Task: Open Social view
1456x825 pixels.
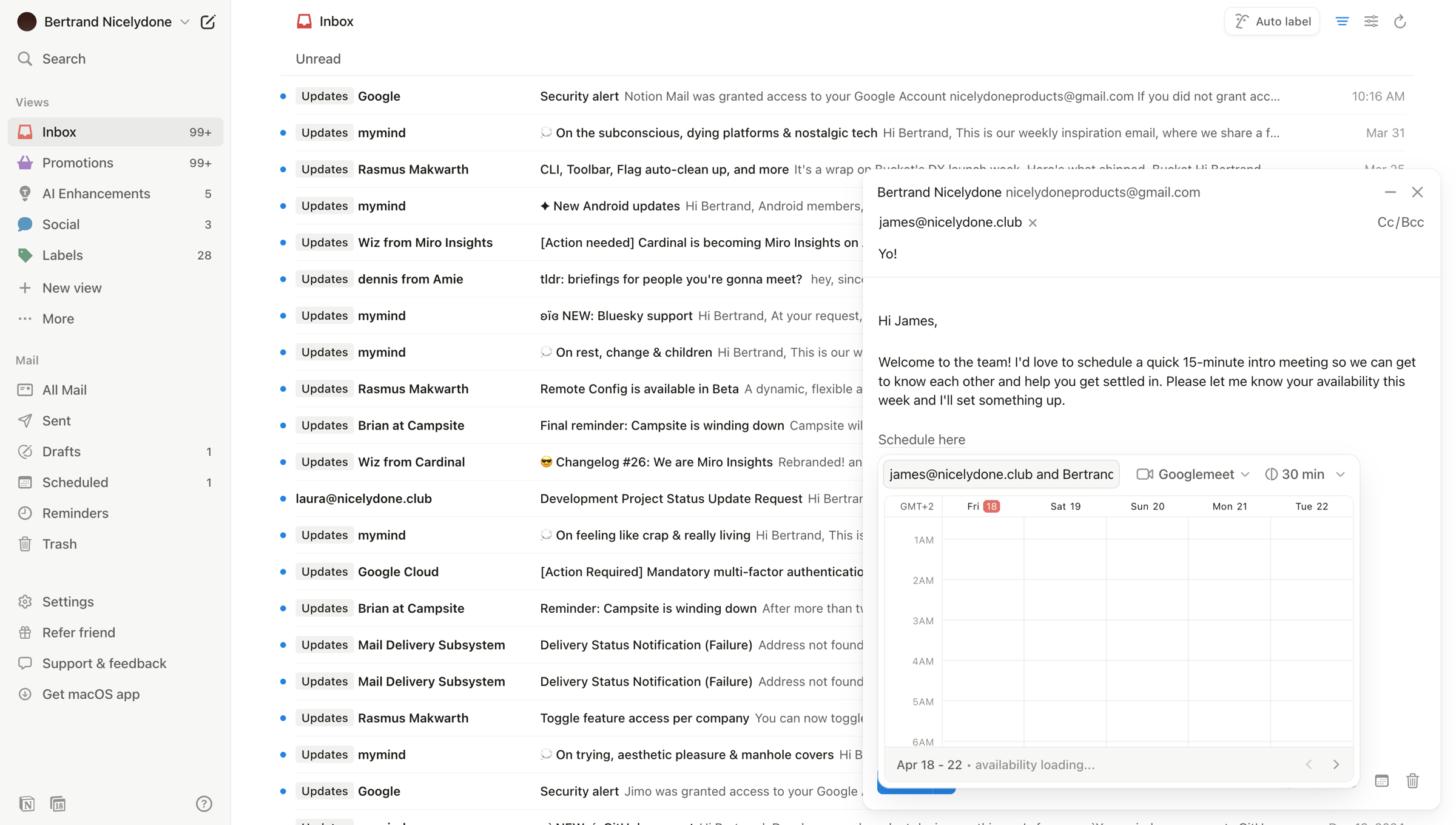Action: click(115, 224)
